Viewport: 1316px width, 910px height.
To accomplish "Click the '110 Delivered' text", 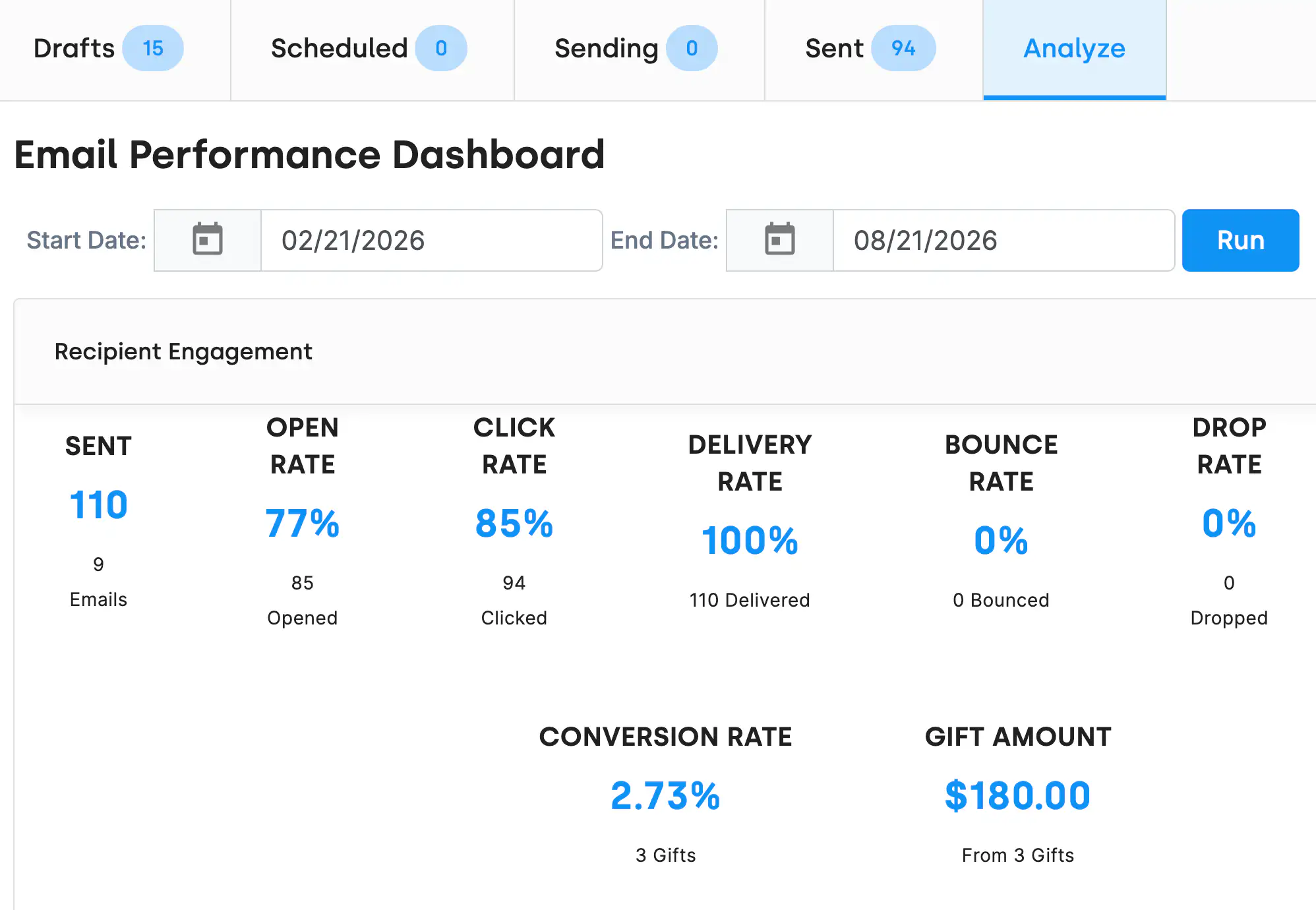I will point(750,600).
